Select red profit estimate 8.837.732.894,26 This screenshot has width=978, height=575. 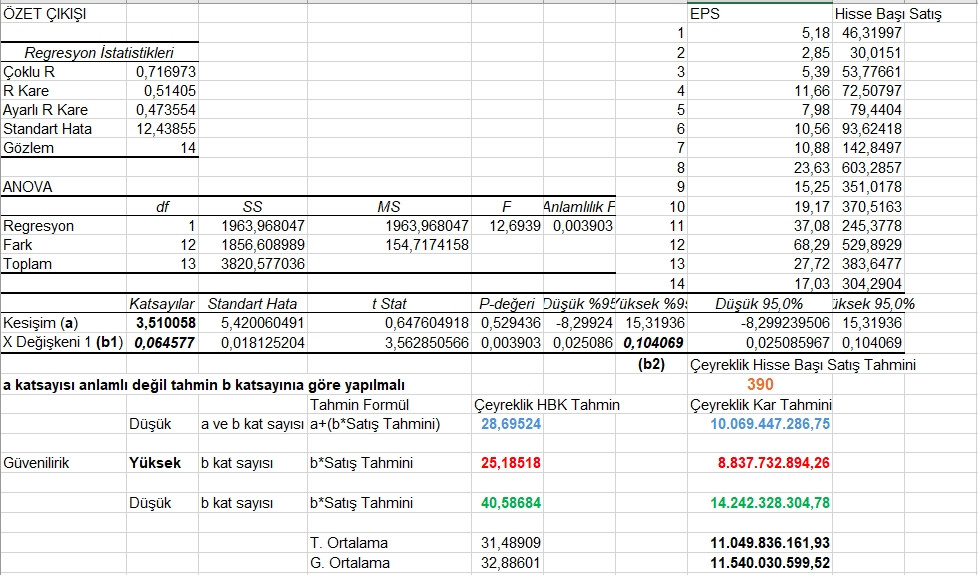[774, 463]
